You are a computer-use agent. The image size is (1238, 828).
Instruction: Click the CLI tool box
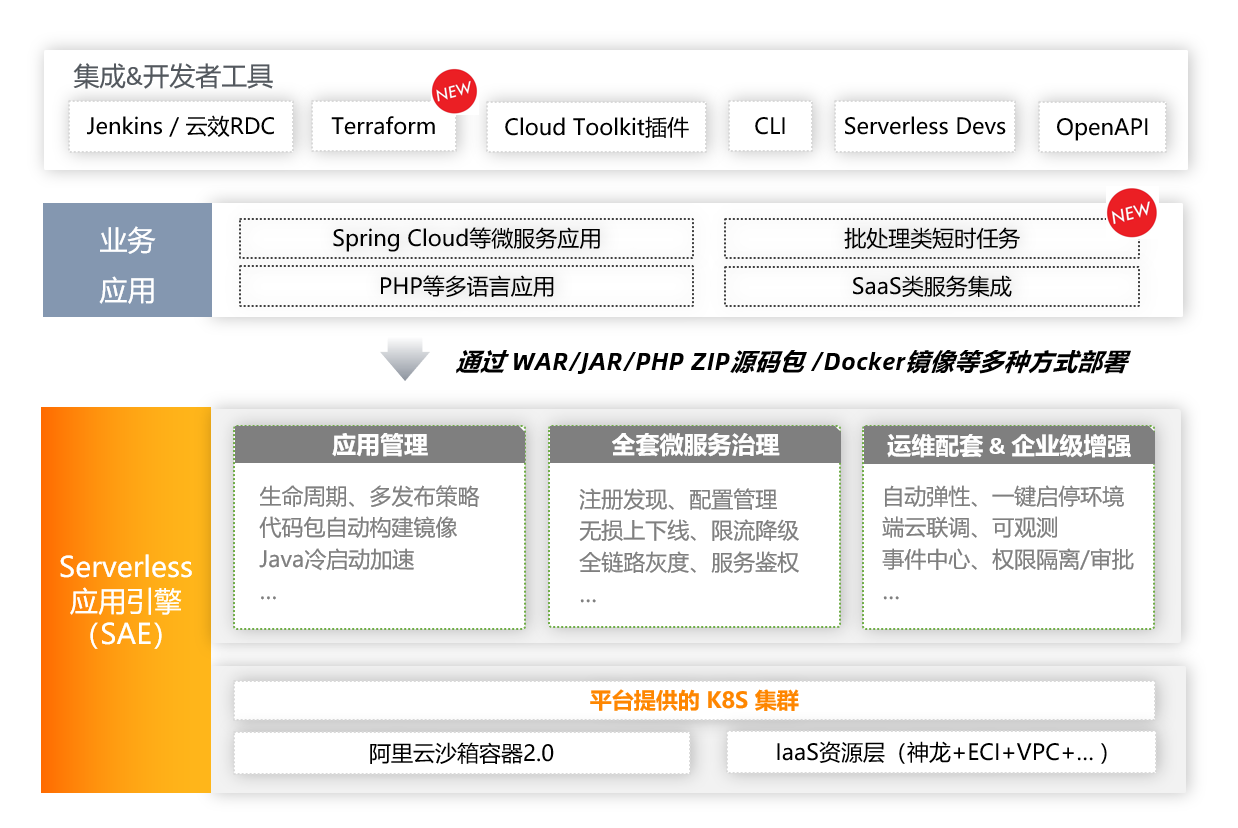pos(770,126)
